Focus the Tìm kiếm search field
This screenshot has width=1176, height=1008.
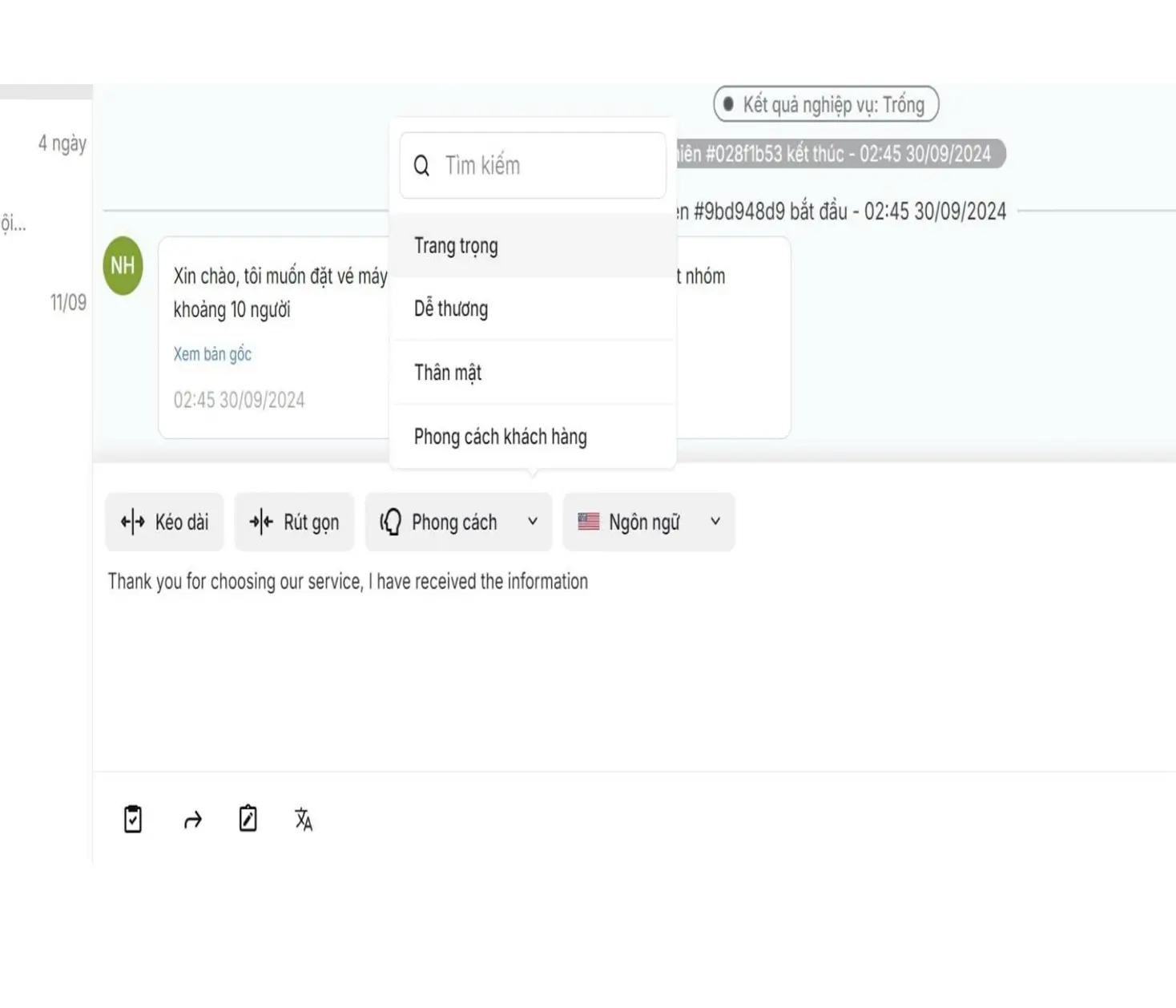pyautogui.click(x=545, y=166)
